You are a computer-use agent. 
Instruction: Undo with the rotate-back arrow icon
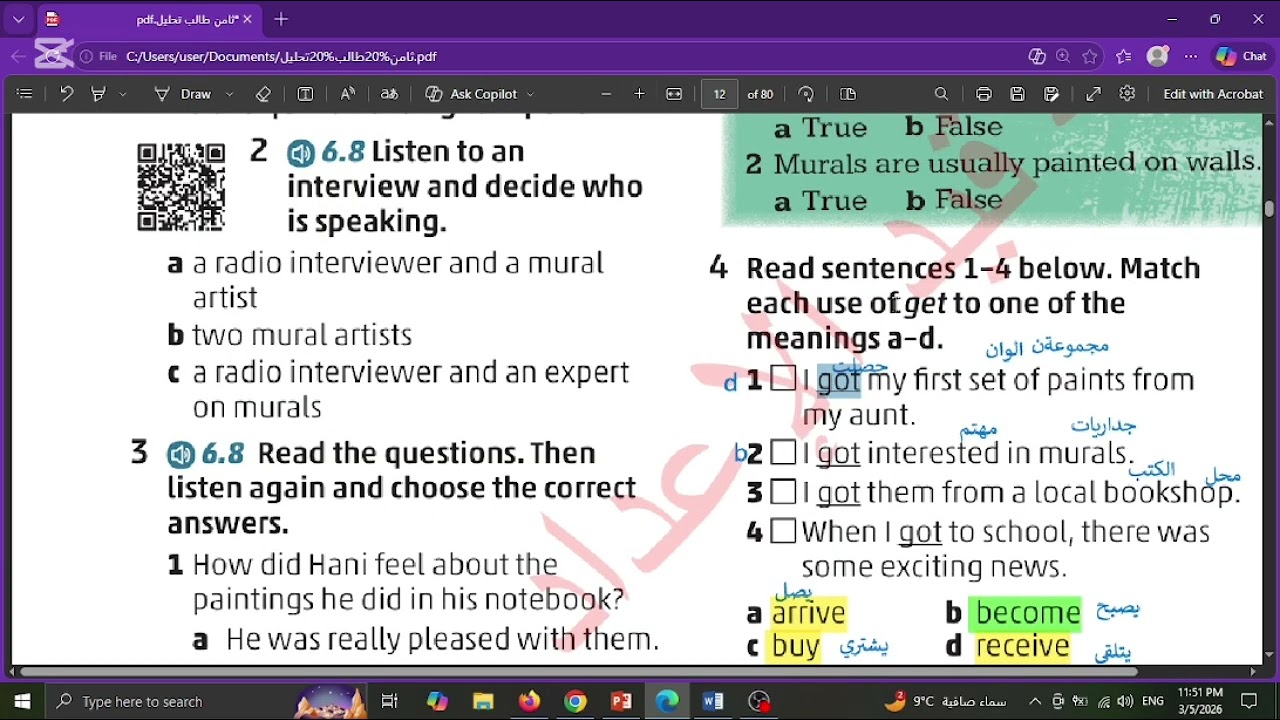(x=66, y=94)
